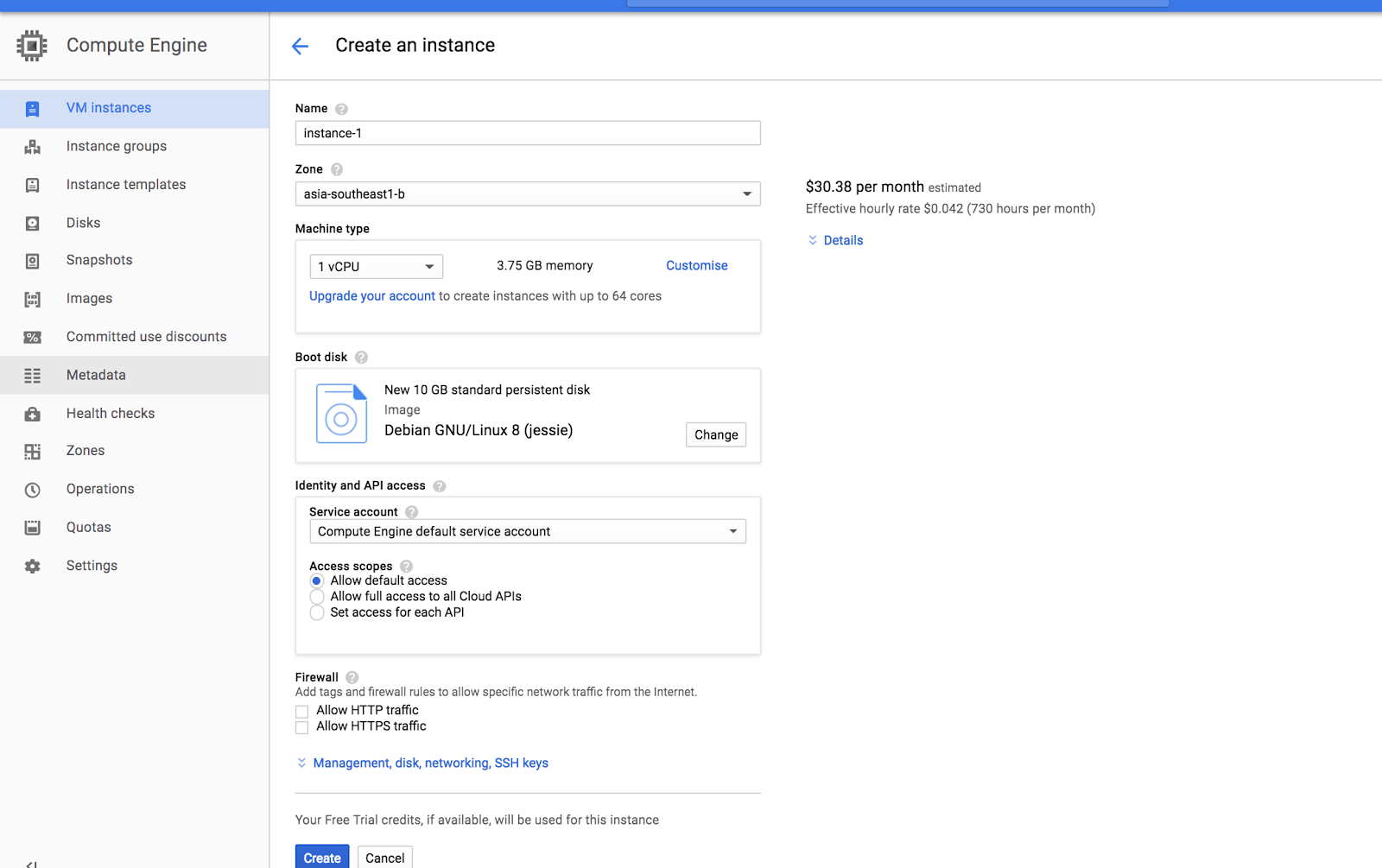
Task: Click the instance Name input field
Action: coord(528,134)
